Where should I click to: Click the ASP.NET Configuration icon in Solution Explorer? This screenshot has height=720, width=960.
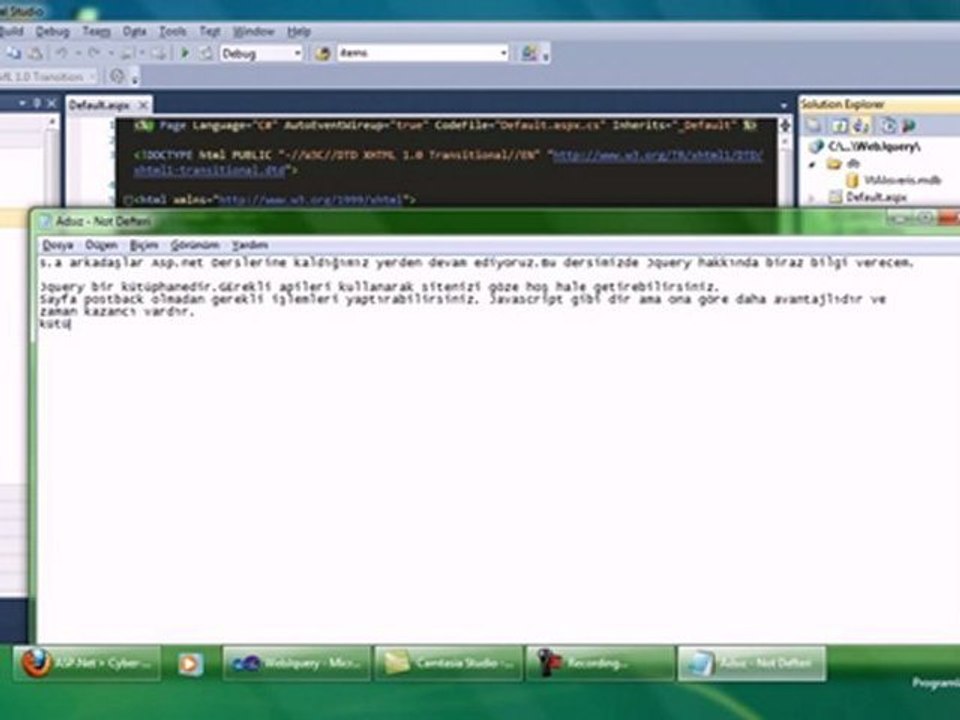(x=909, y=126)
